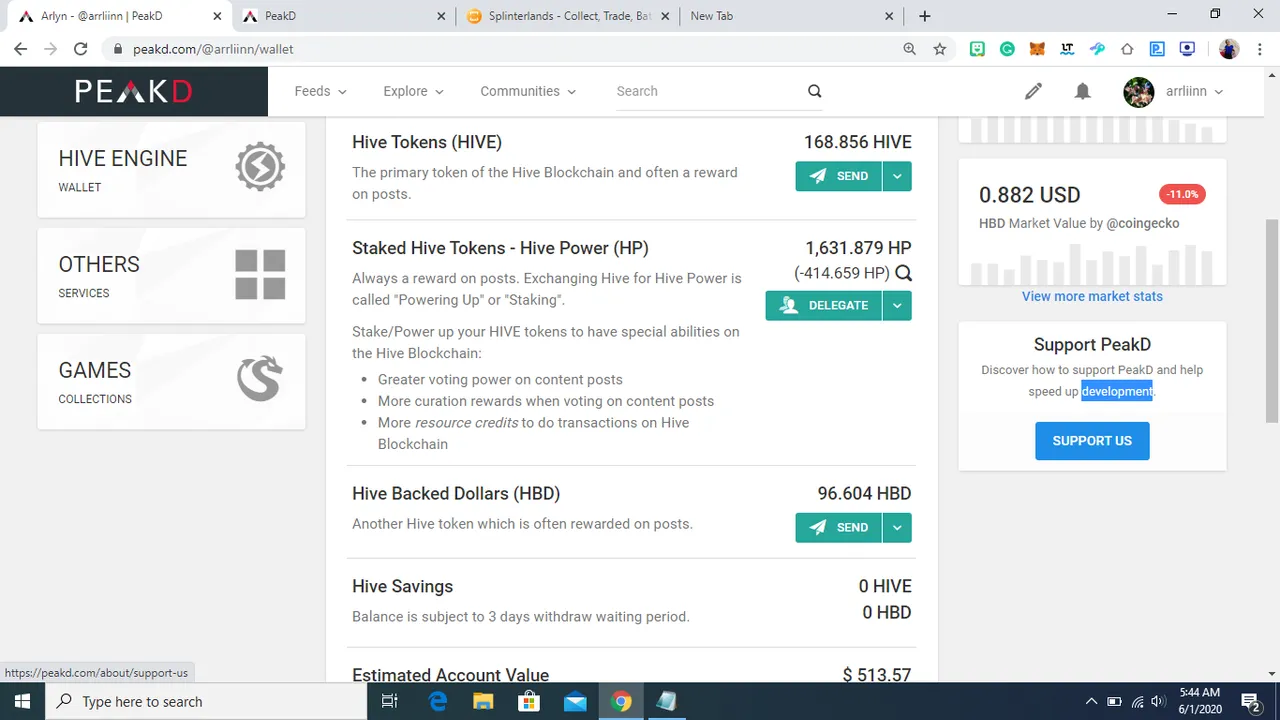Click the address bar URL peakd.com/@arrliinn/wallet
This screenshot has width=1280, height=720.
213,49
